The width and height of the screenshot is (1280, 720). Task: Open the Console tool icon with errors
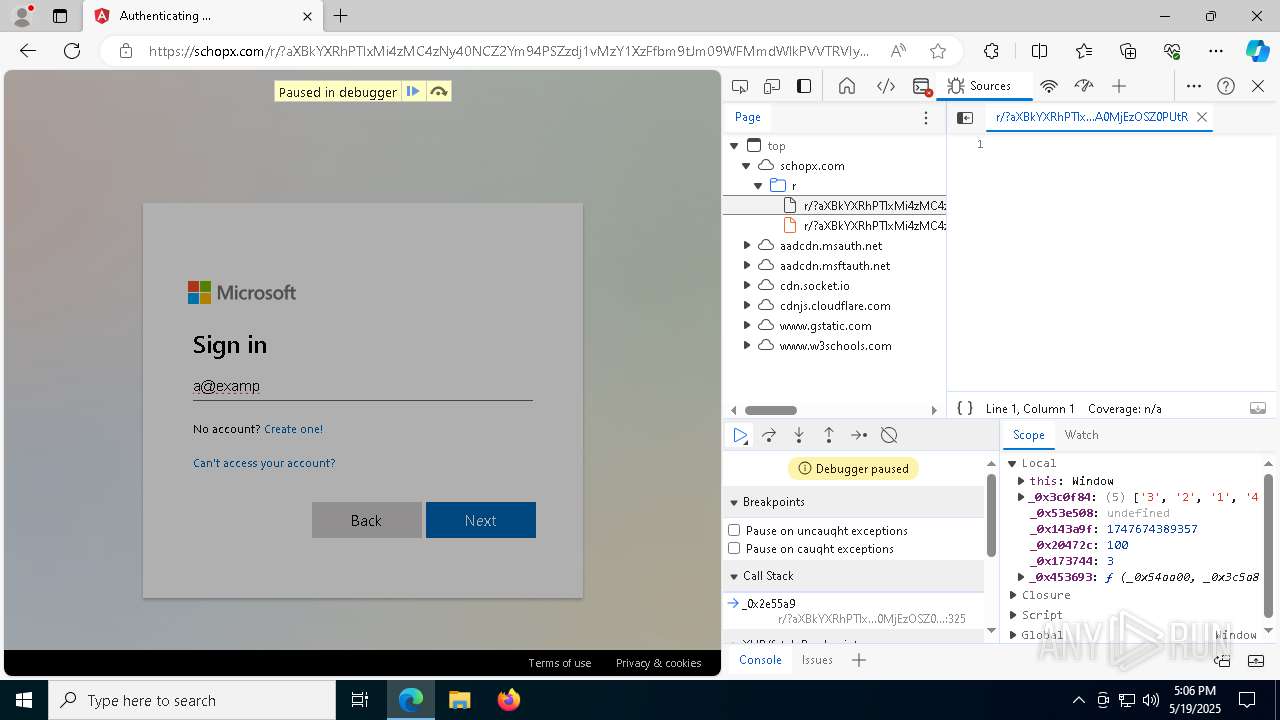click(922, 86)
